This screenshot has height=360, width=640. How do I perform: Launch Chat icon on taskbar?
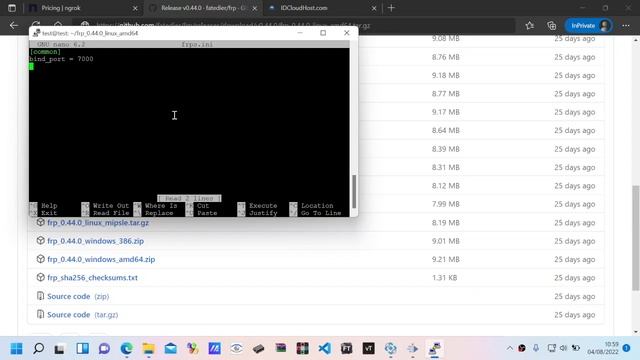104,349
